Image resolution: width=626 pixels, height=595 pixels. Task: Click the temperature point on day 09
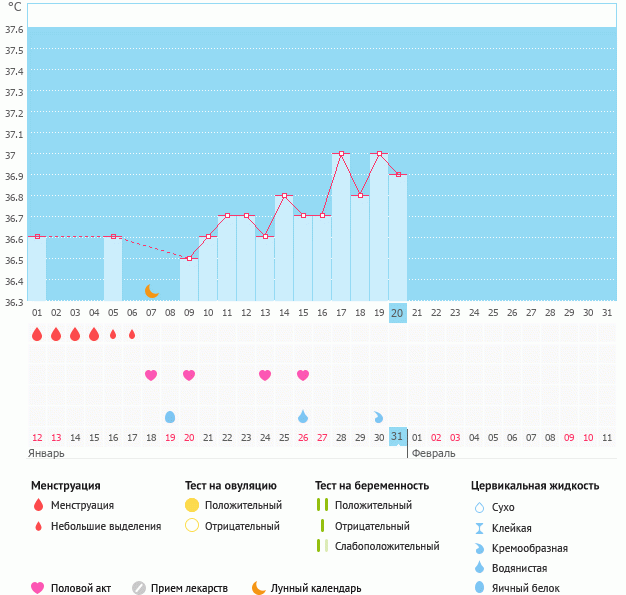[189, 258]
